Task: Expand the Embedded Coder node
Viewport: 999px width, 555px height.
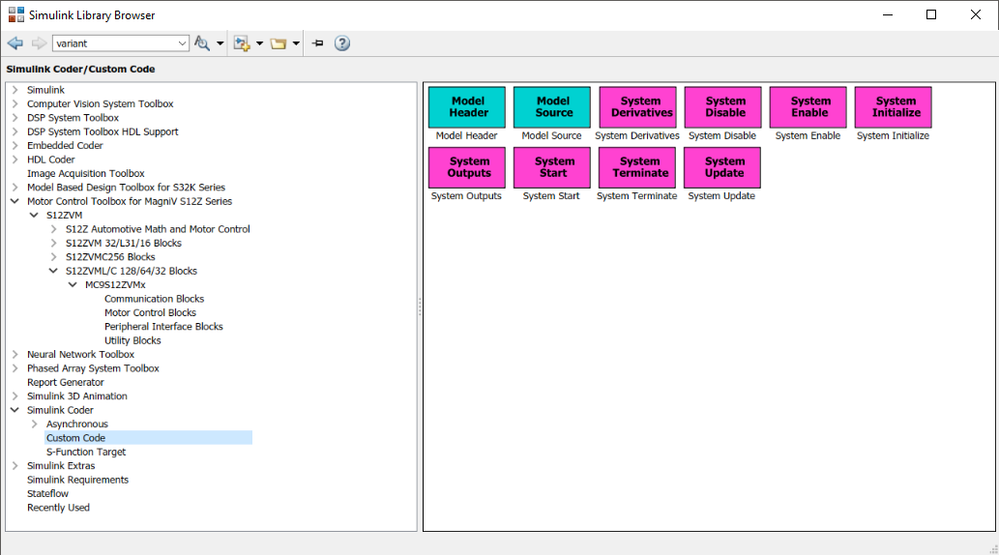Action: click(15, 145)
